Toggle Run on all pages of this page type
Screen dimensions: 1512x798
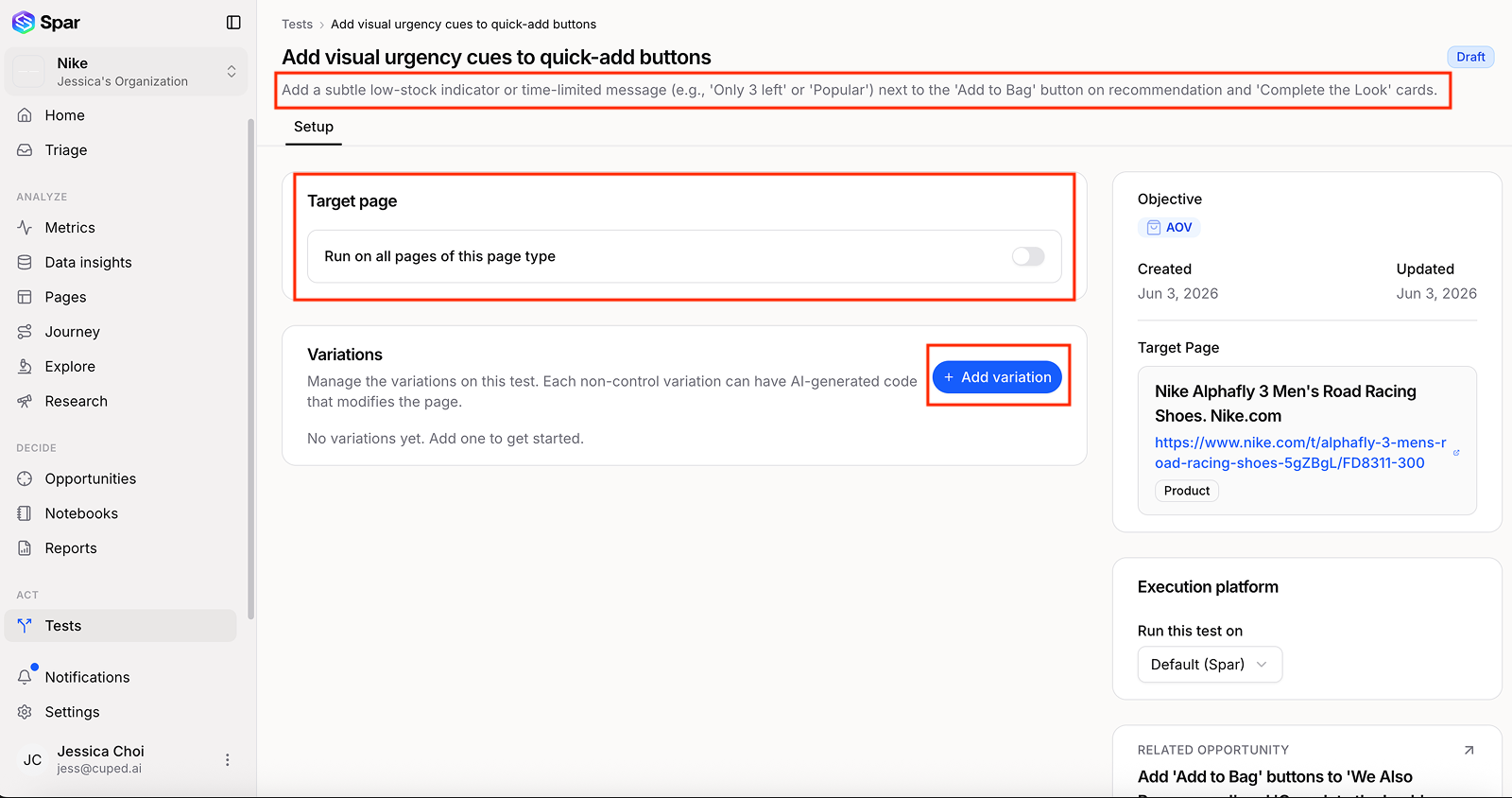(1028, 256)
